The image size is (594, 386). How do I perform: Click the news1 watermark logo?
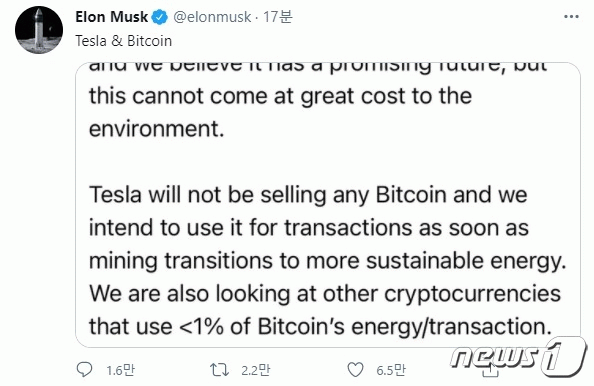(x=518, y=356)
